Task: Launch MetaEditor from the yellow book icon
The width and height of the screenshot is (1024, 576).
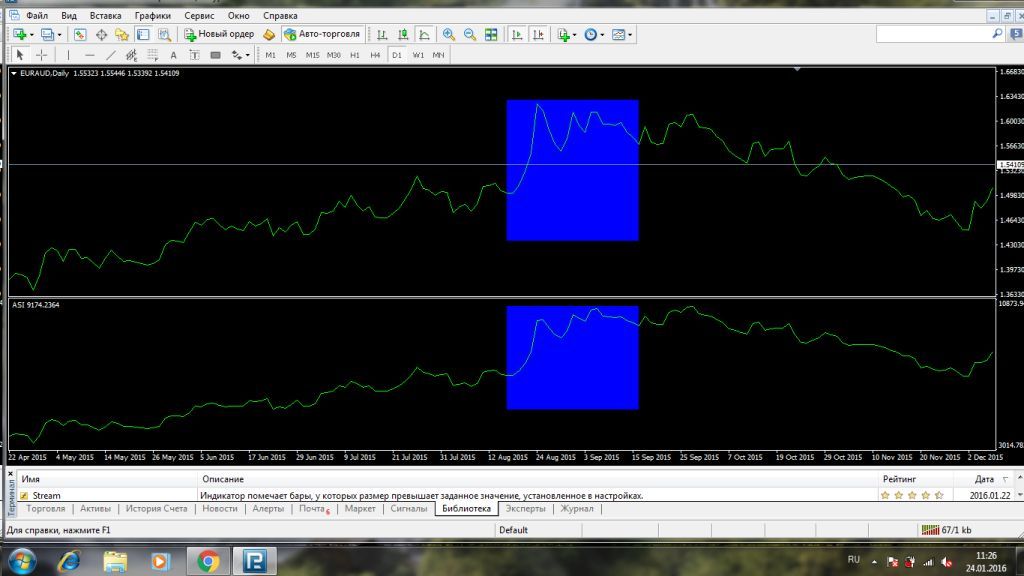Action: click(x=269, y=35)
